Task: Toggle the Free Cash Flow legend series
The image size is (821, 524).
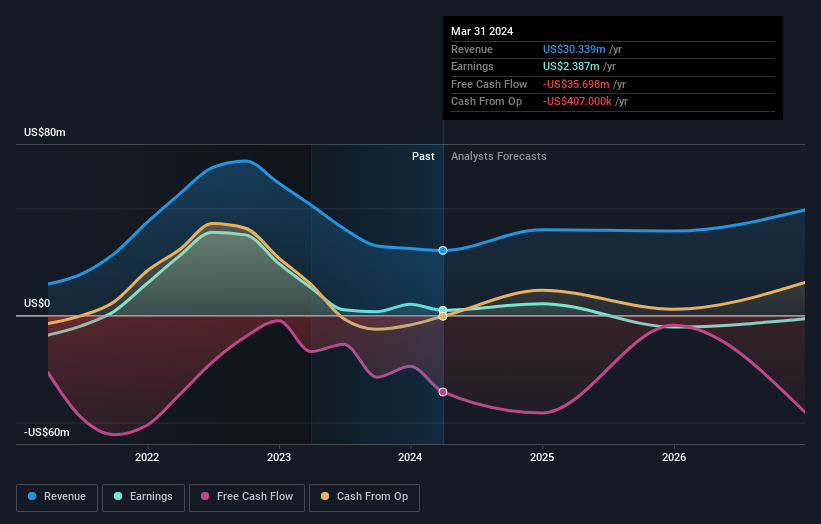Action: pyautogui.click(x=247, y=497)
